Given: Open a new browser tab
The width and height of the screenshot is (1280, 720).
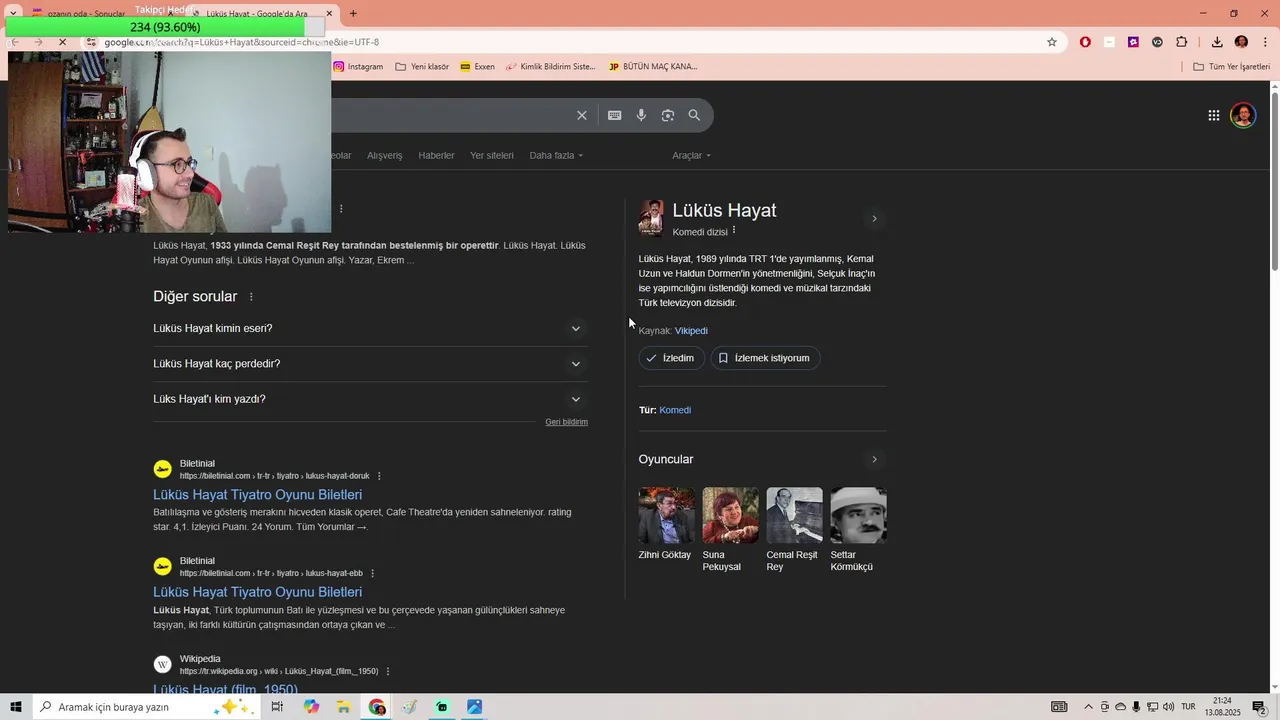Looking at the screenshot, I should (x=353, y=13).
